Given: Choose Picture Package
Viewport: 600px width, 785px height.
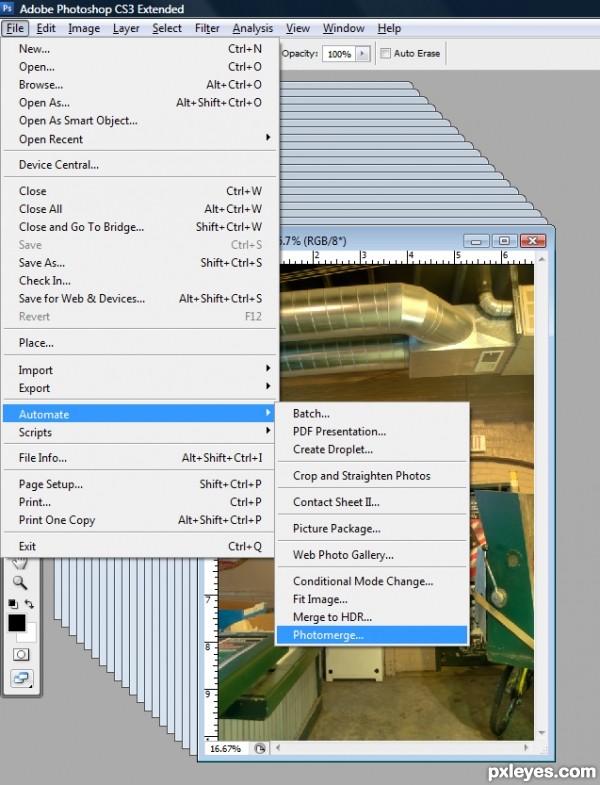Looking at the screenshot, I should pos(372,528).
